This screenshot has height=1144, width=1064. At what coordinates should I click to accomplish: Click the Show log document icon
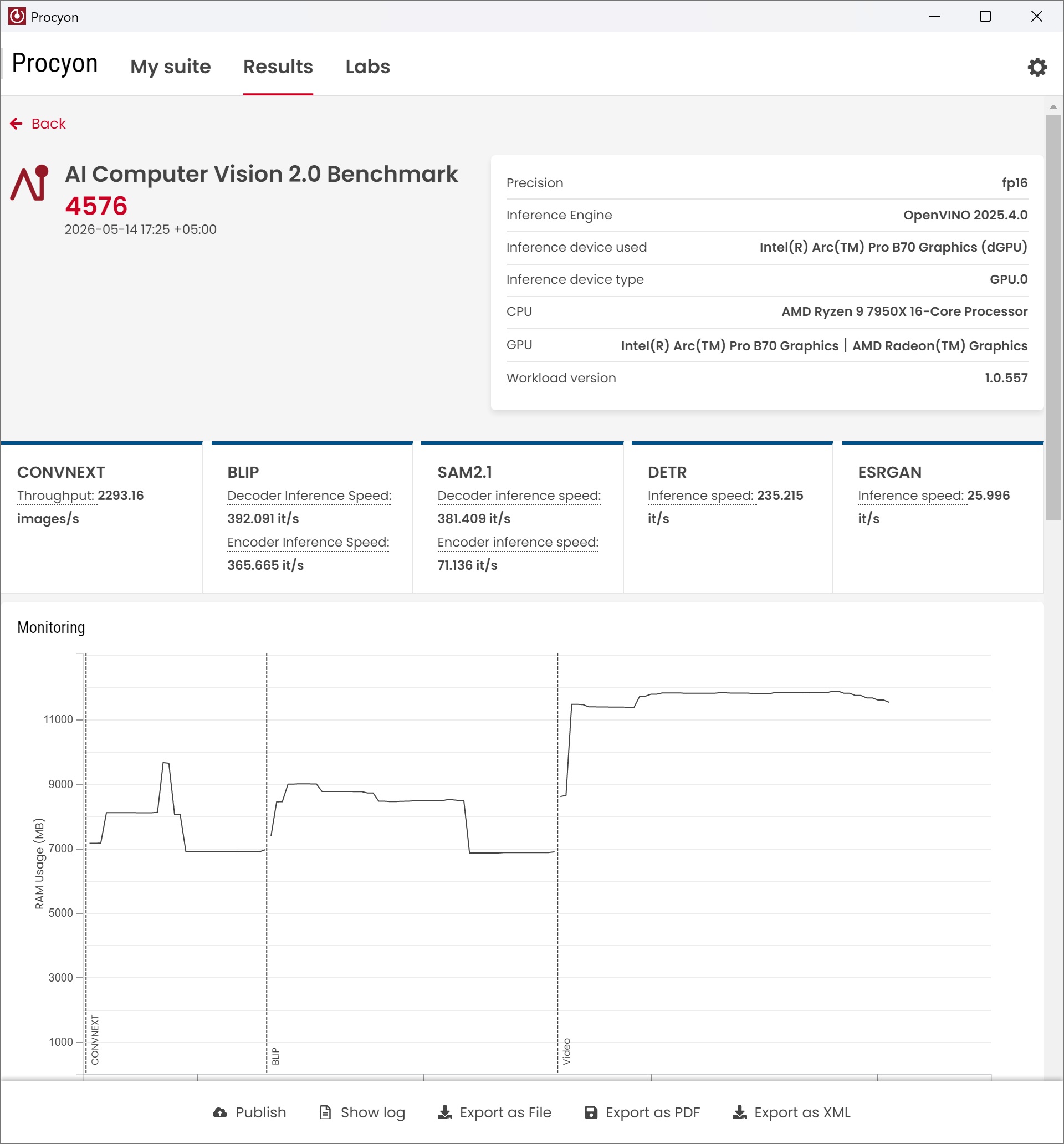pos(325,1112)
